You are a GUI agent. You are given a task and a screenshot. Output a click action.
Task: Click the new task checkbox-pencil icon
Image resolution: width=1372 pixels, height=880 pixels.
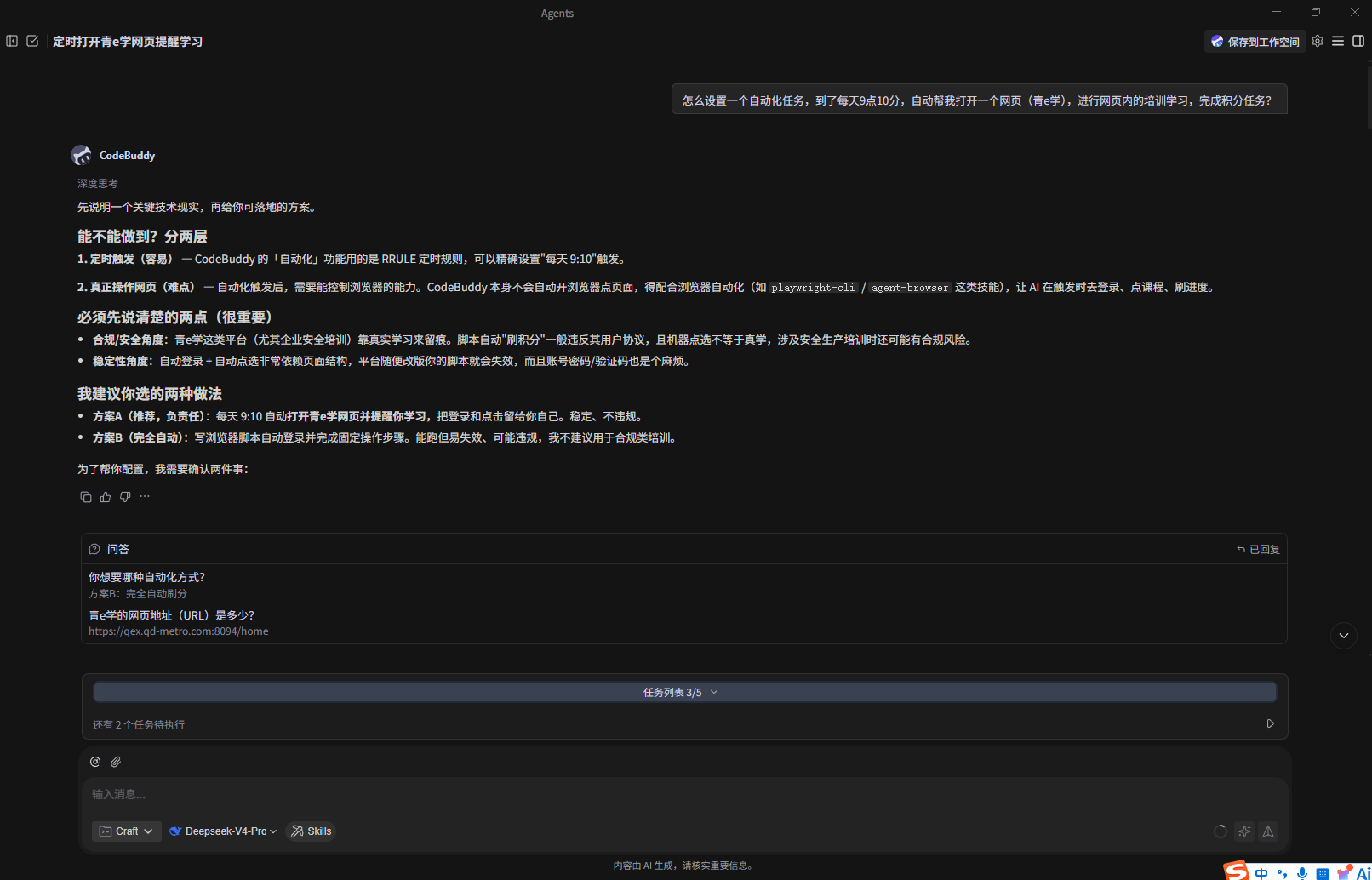tap(32, 41)
